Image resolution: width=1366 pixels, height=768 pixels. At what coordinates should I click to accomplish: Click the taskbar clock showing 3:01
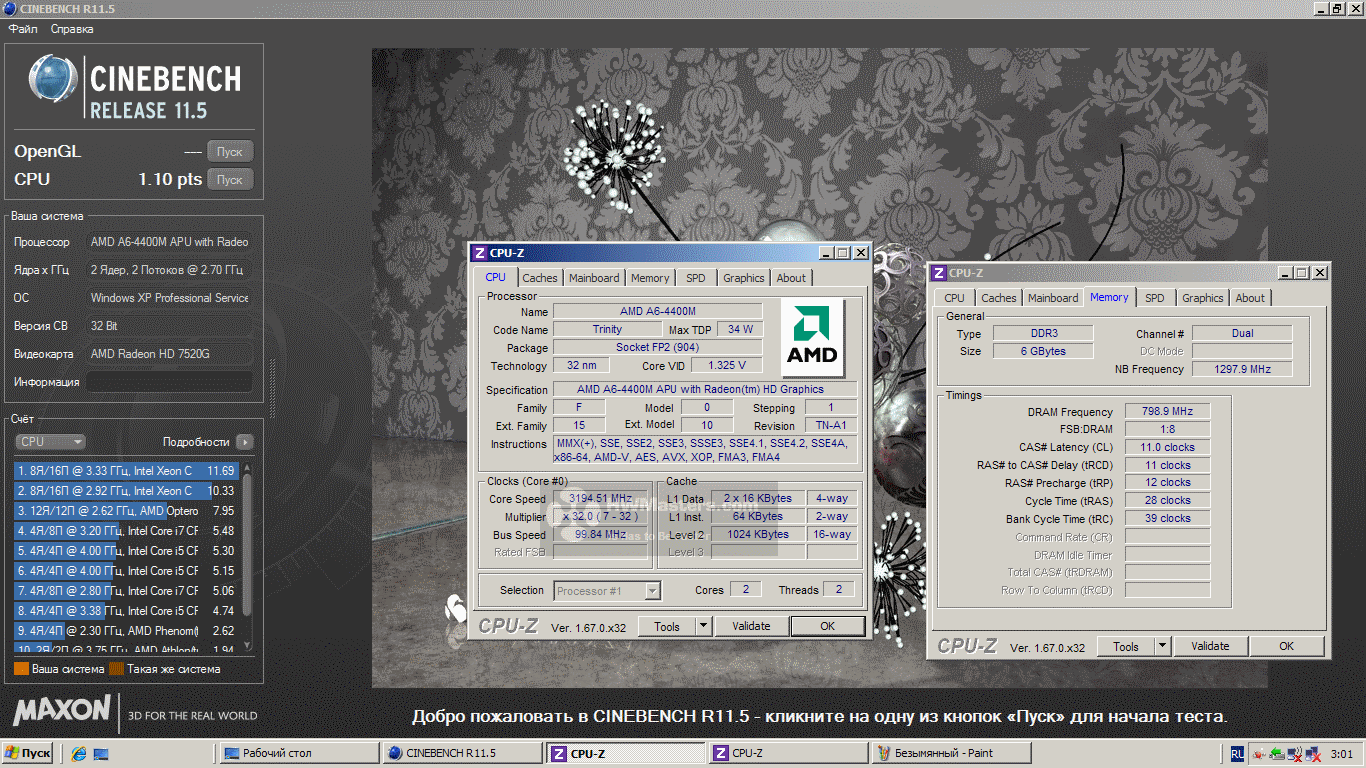point(1342,754)
